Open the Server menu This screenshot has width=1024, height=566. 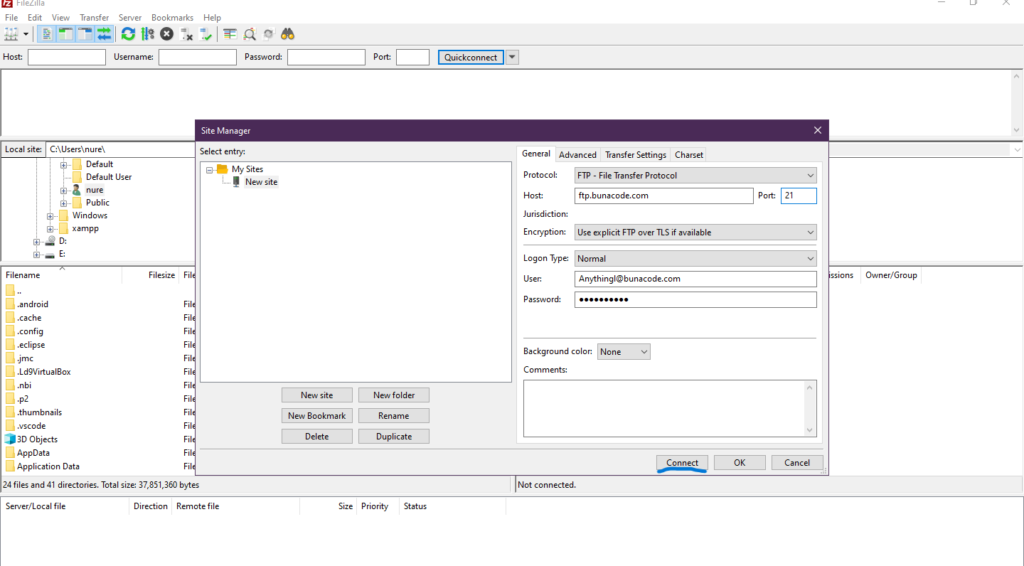130,18
